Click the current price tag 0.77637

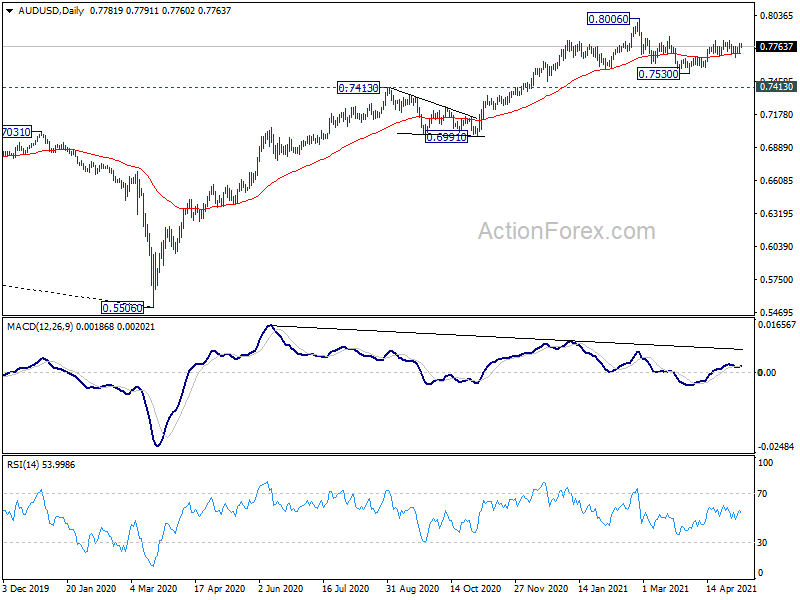point(777,46)
